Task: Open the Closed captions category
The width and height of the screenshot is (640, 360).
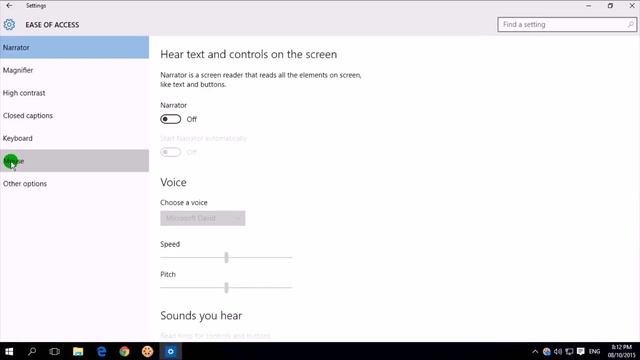Action: click(x=74, y=116)
